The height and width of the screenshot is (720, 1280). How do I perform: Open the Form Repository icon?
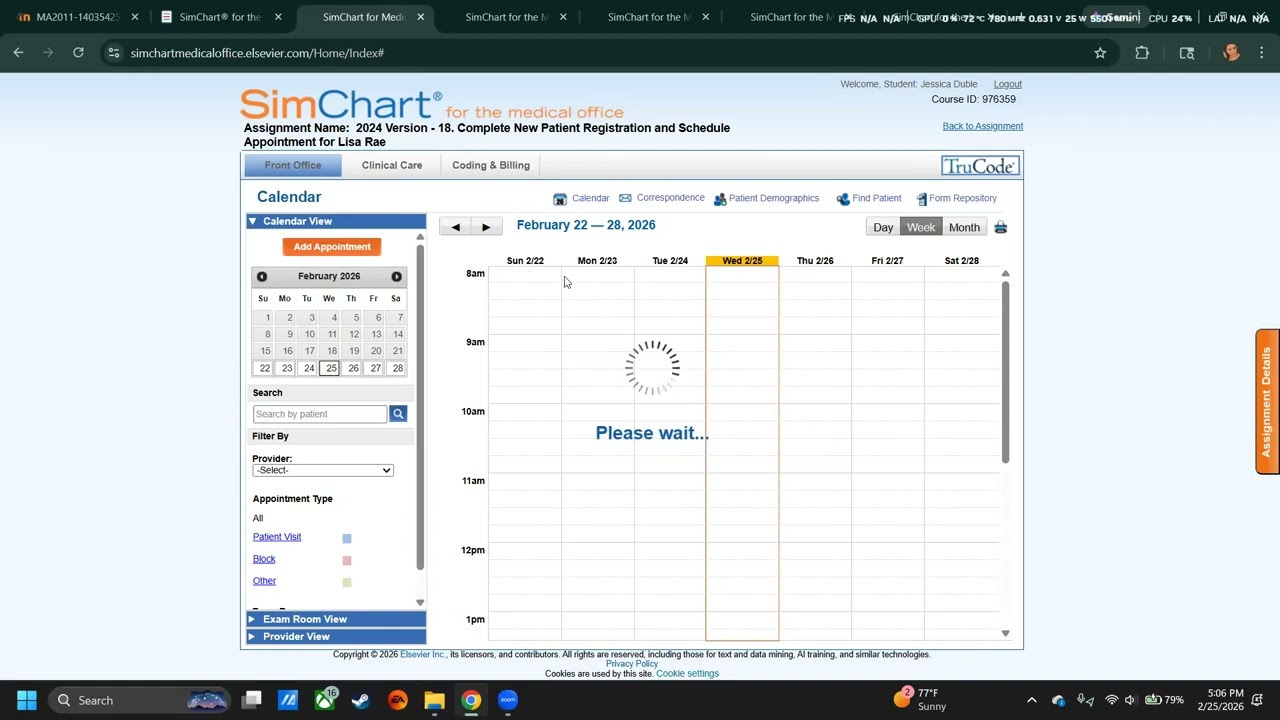[x=922, y=199]
